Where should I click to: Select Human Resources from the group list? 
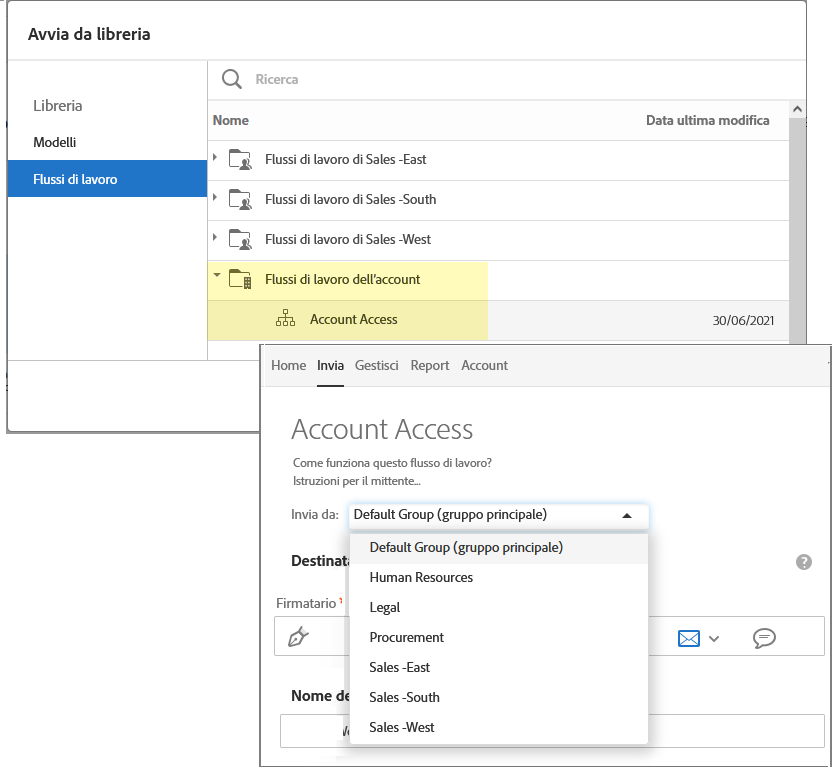pos(421,577)
